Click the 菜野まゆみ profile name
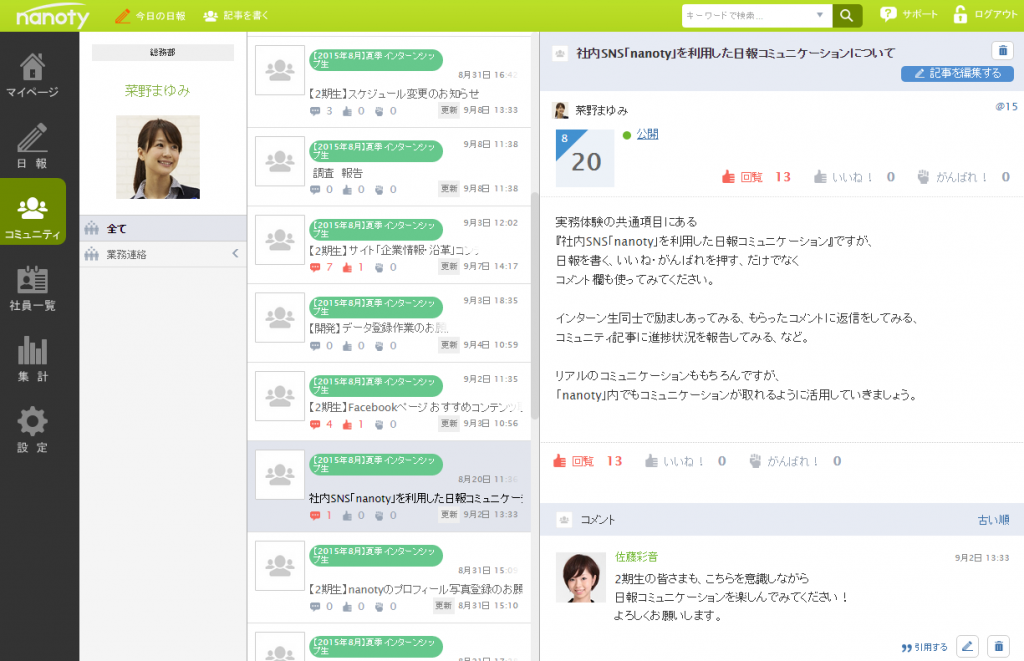The image size is (1024, 661). pos(157,91)
